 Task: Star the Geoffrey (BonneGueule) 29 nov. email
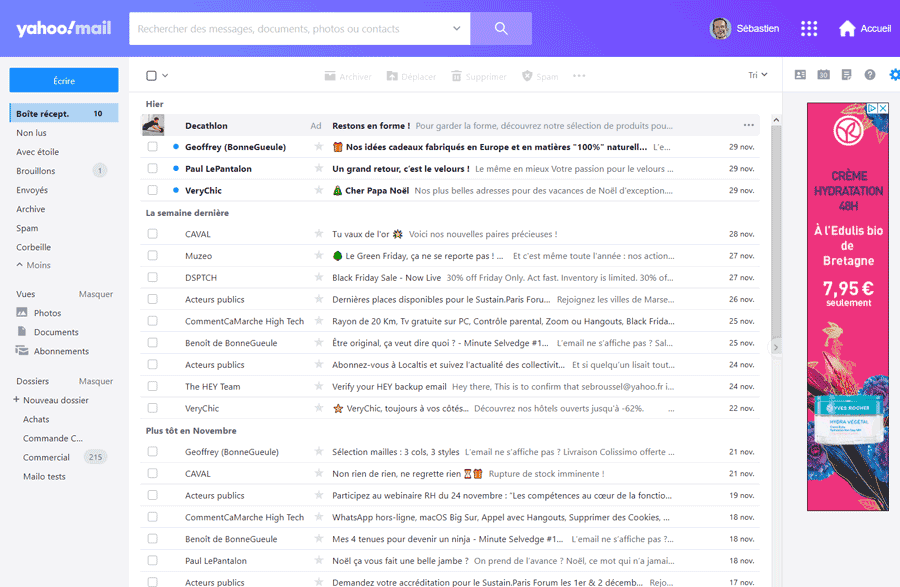point(319,147)
